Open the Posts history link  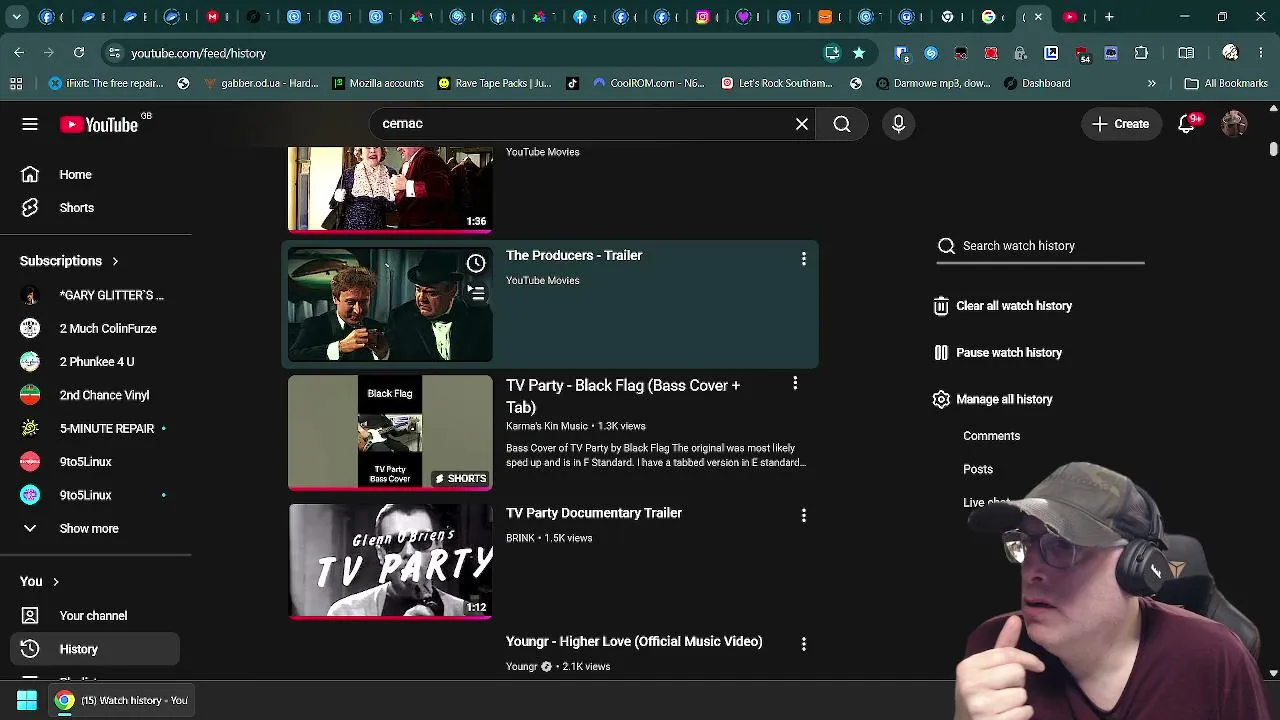pos(978,469)
